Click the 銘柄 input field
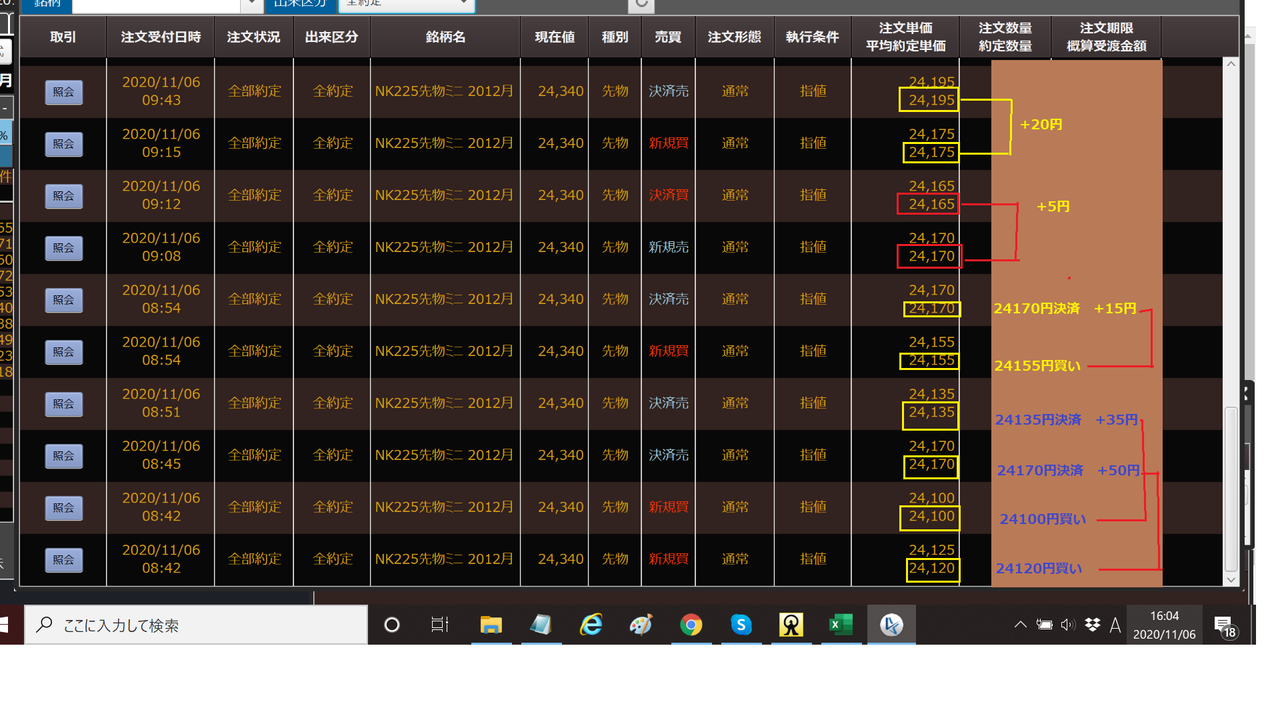The width and height of the screenshot is (1280, 720). (x=158, y=5)
